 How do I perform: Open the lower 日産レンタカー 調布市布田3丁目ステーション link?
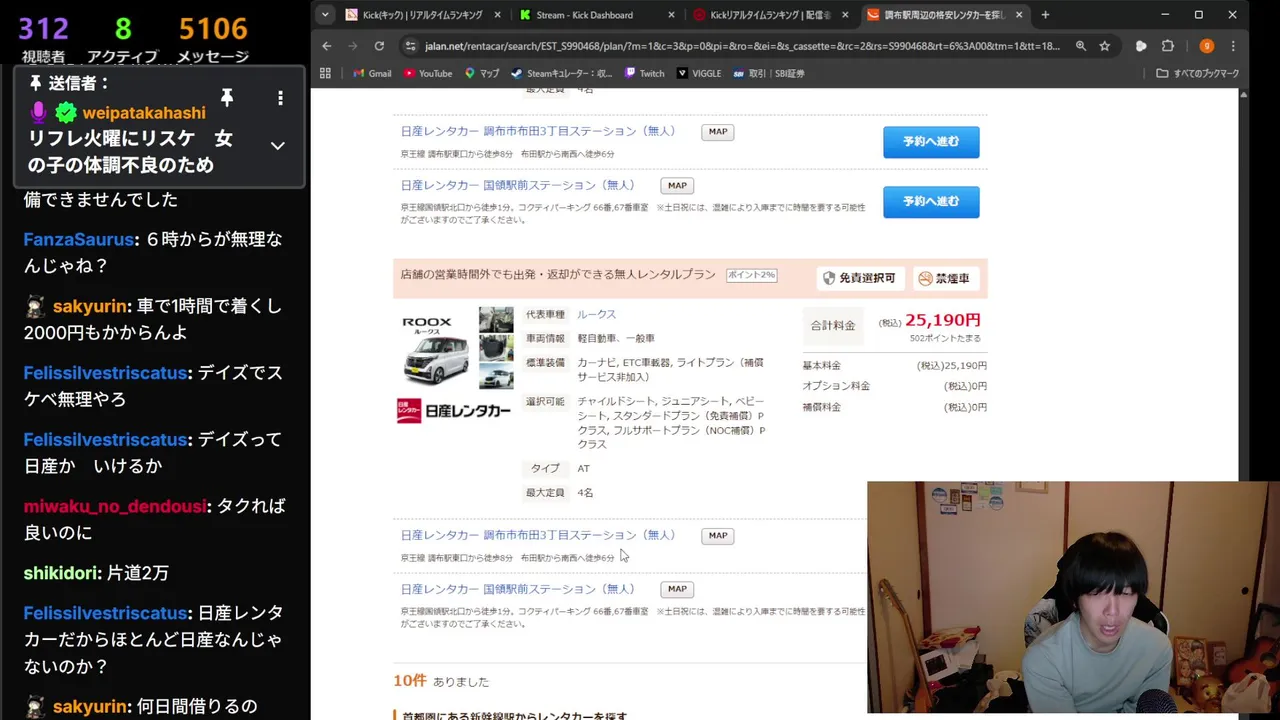(539, 535)
